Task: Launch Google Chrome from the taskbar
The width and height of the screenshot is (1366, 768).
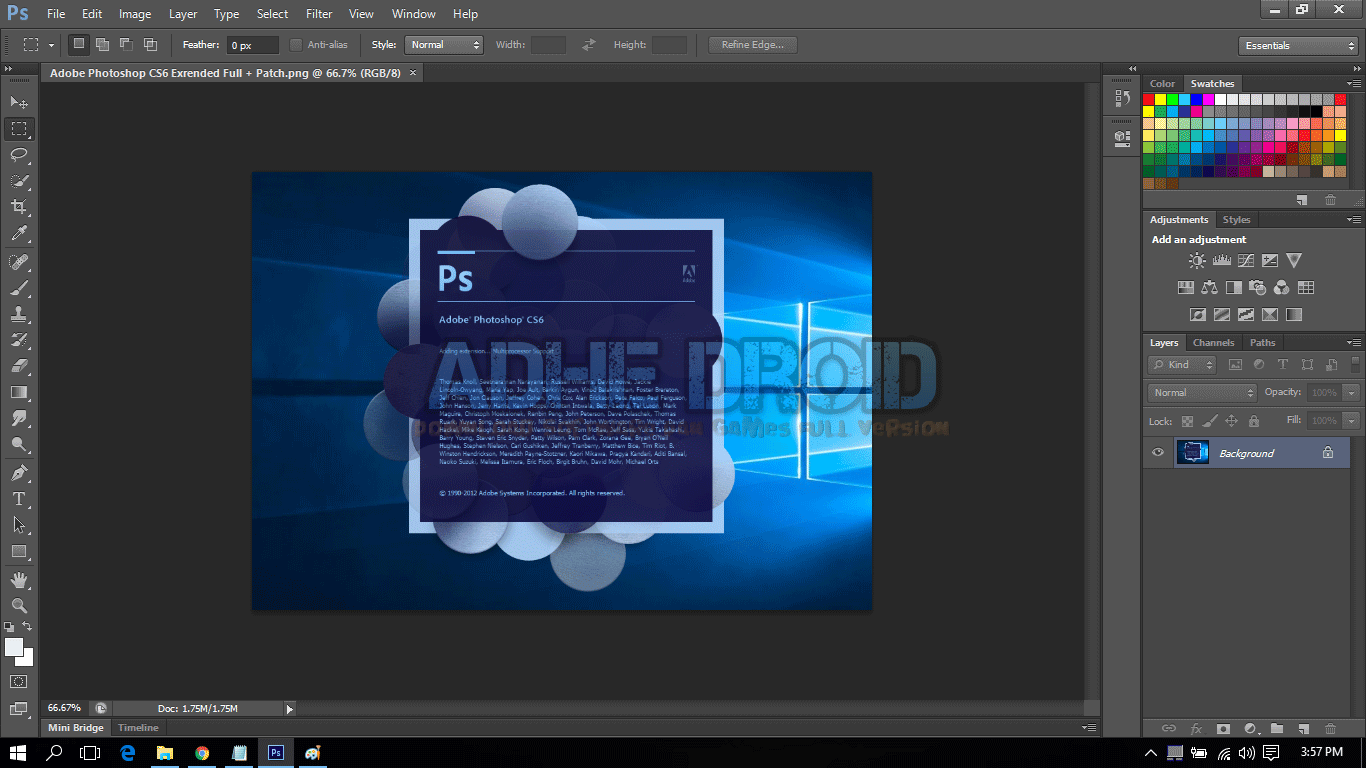Action: (202, 752)
